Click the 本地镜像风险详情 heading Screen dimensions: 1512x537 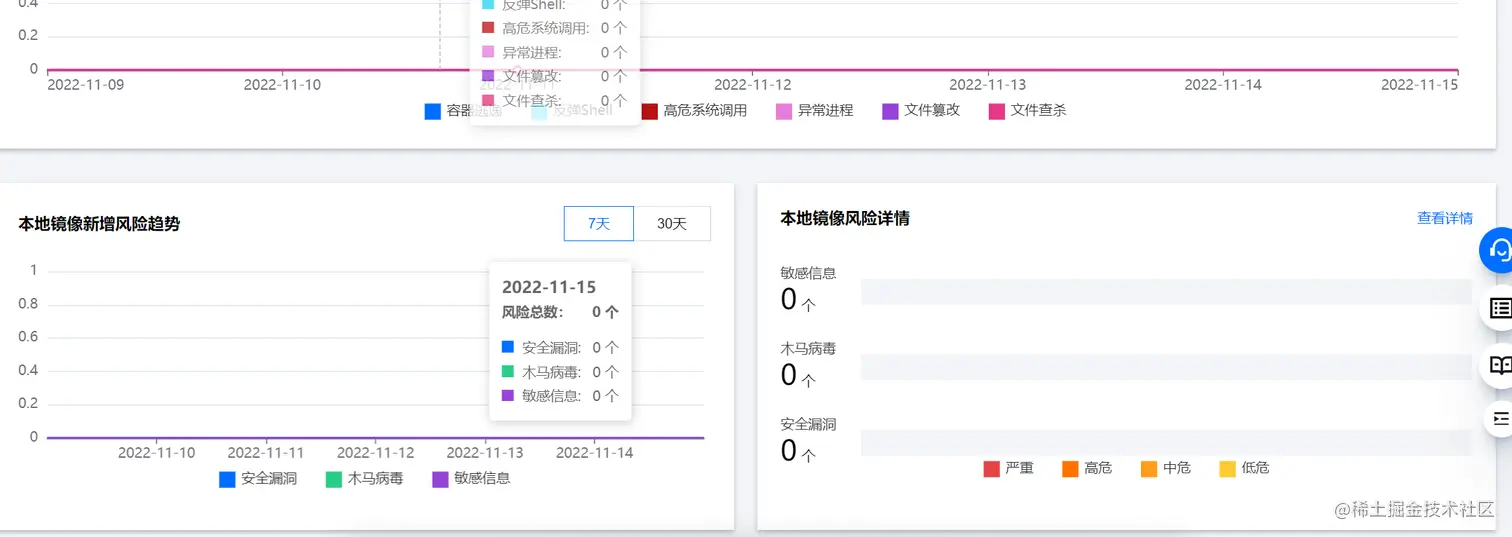(x=845, y=218)
